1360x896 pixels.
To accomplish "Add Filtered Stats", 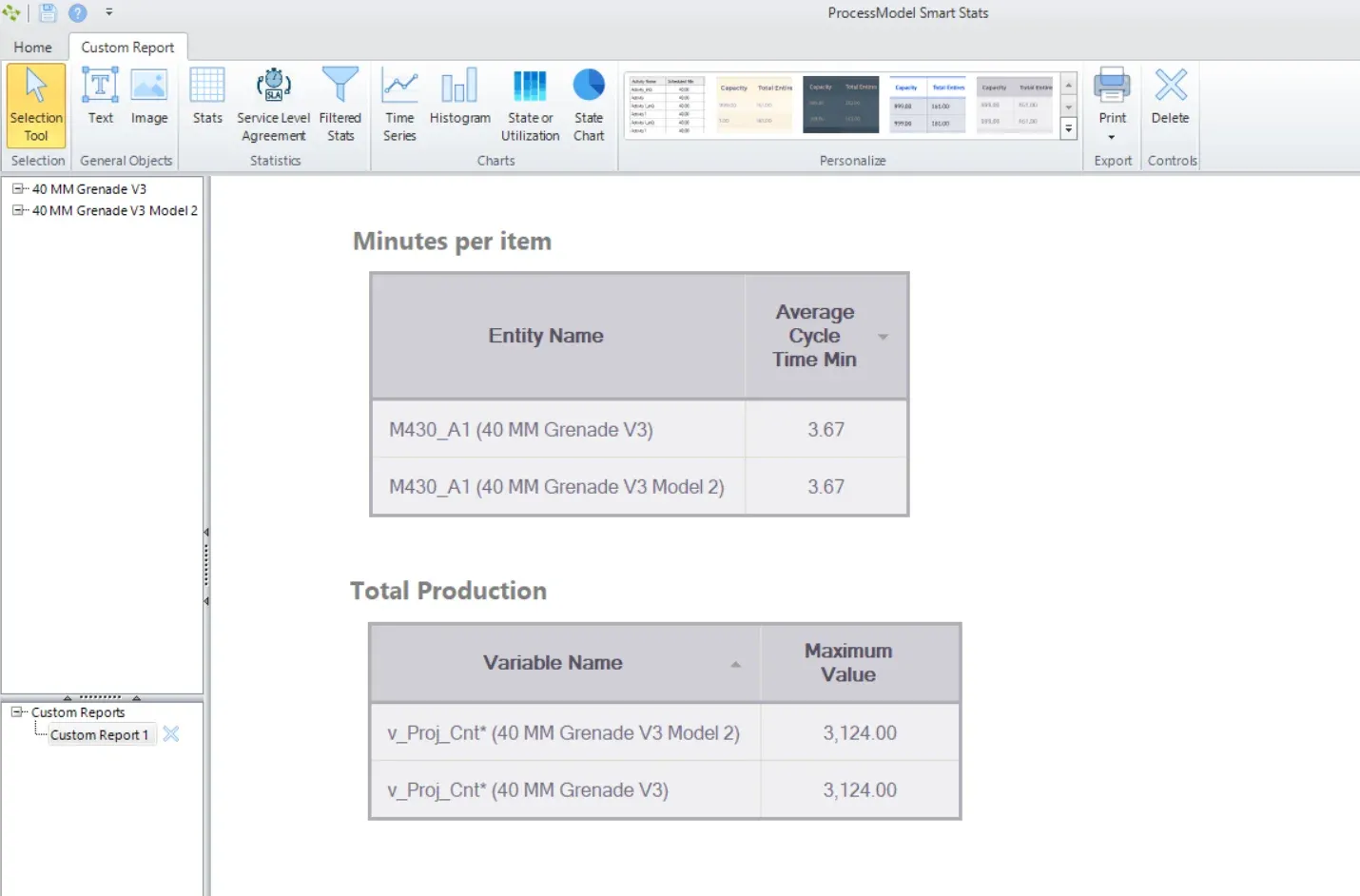I will click(x=340, y=105).
